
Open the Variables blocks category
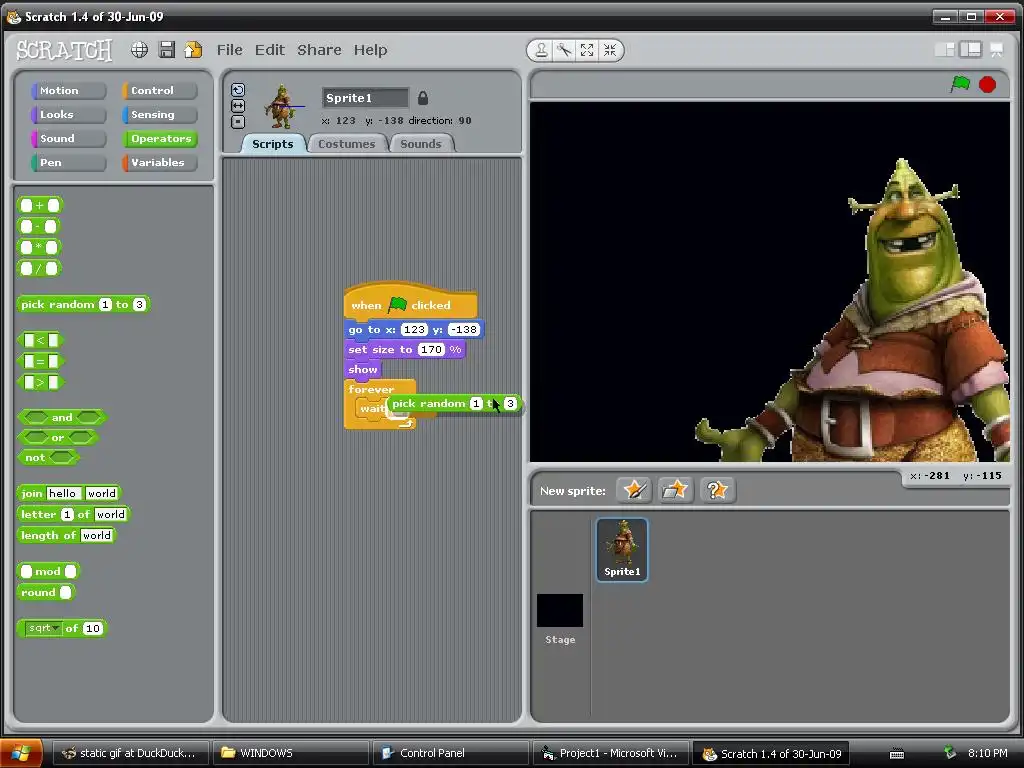[159, 163]
